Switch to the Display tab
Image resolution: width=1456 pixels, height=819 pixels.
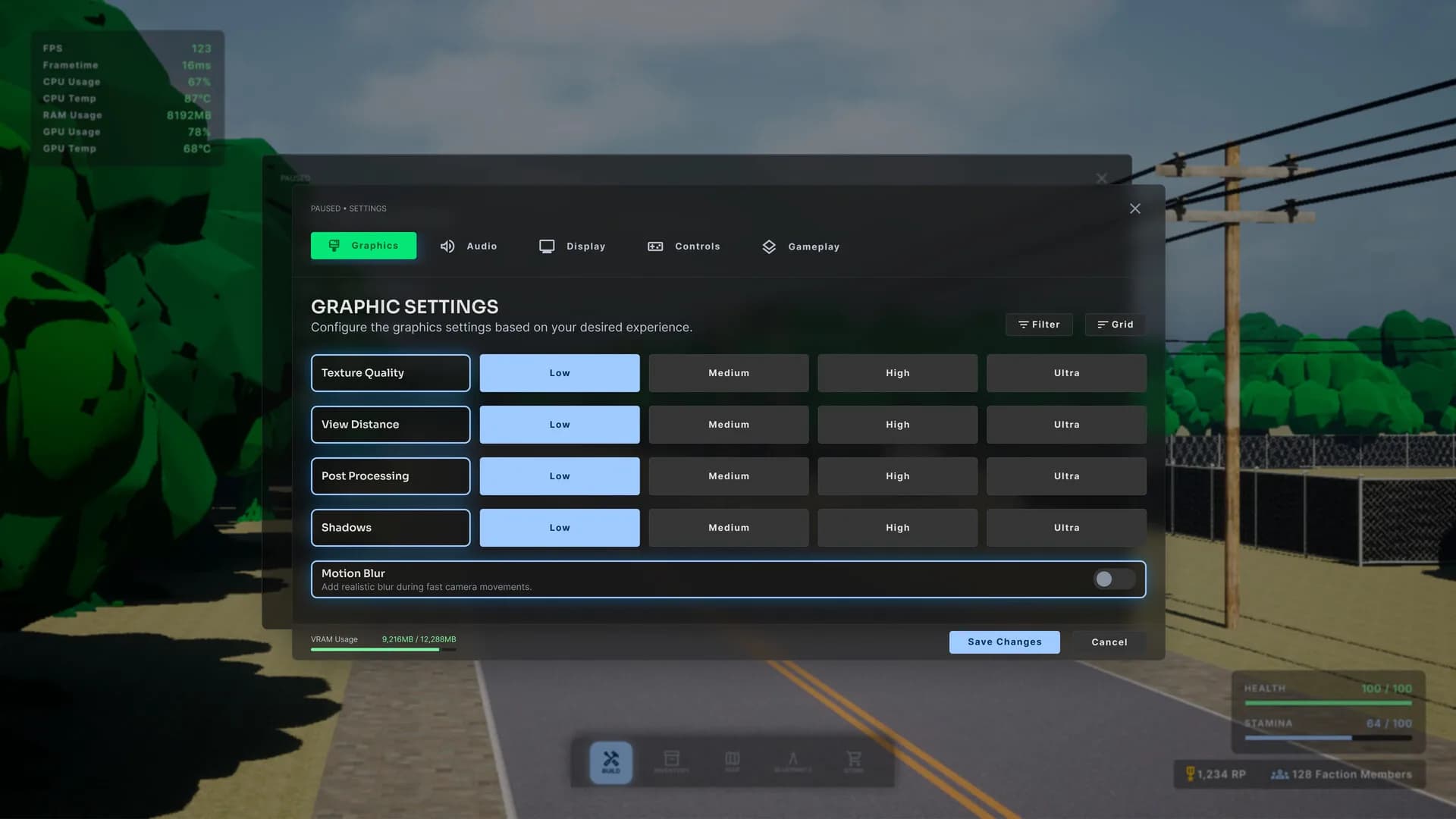coord(573,246)
